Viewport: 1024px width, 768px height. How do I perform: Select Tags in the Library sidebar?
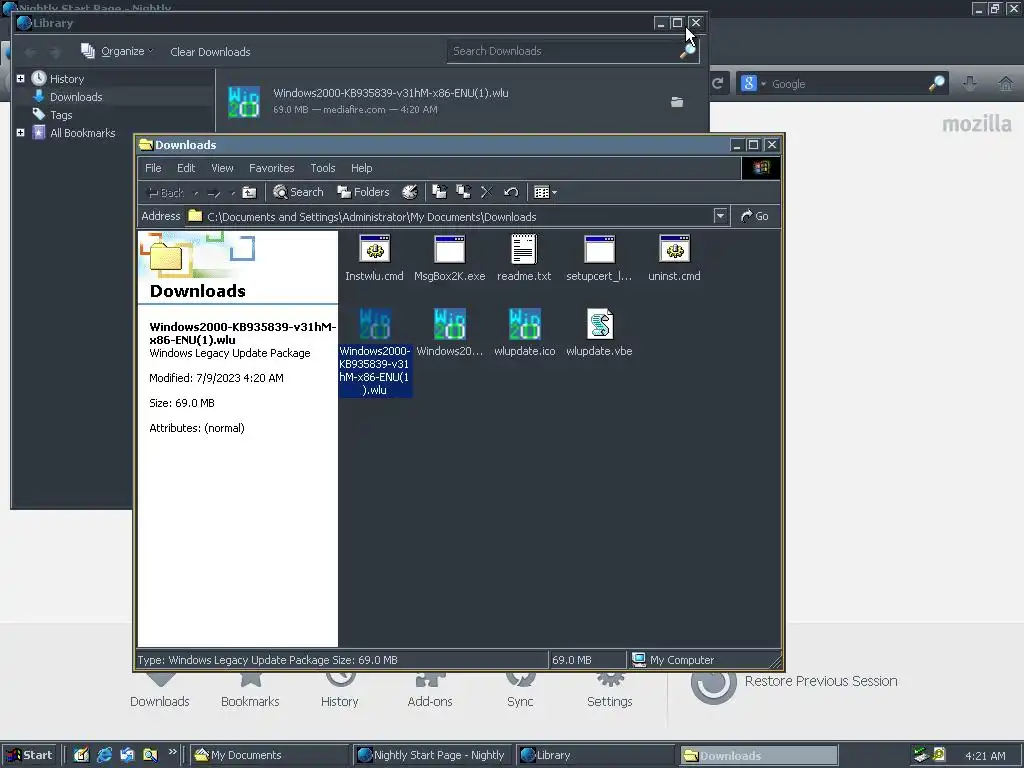tap(61, 115)
